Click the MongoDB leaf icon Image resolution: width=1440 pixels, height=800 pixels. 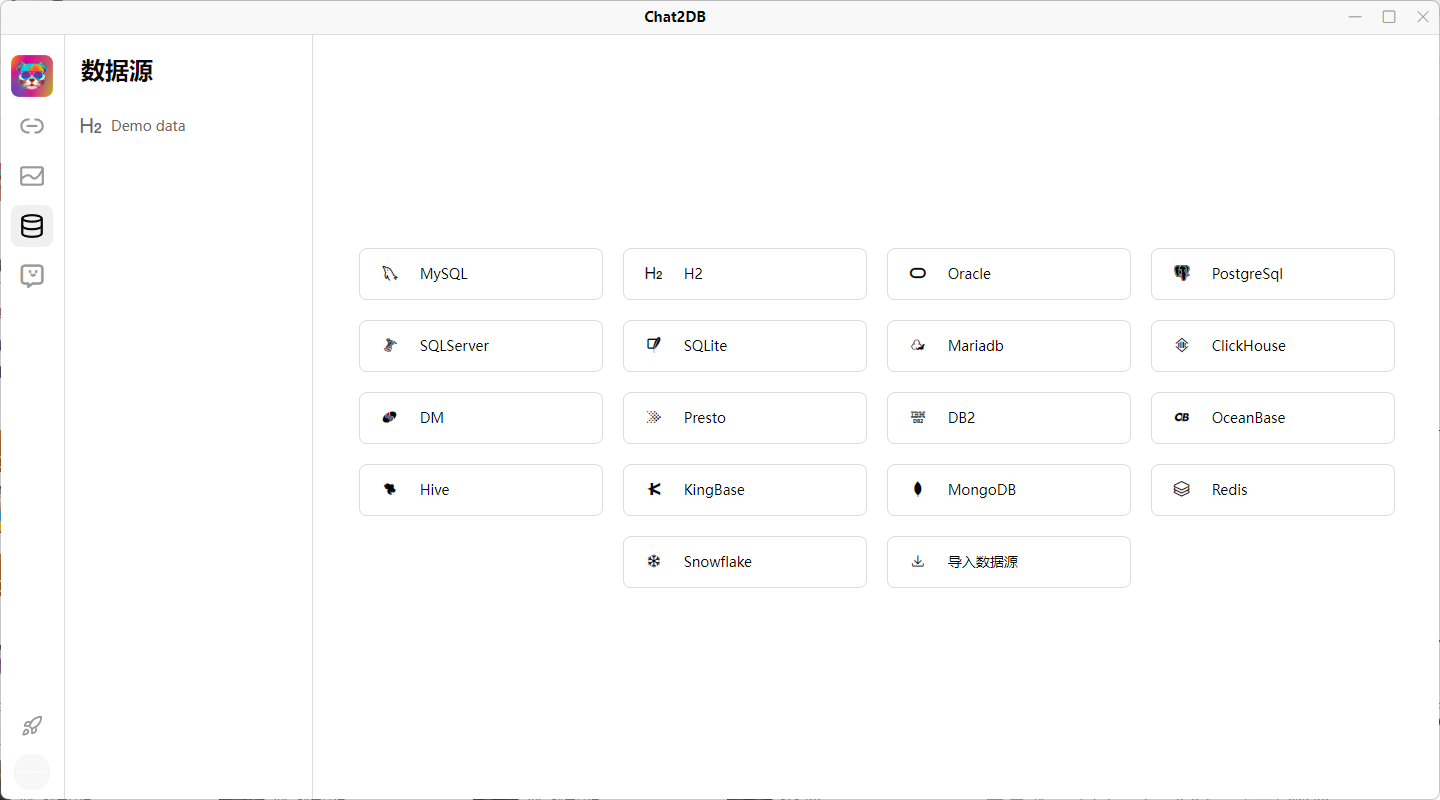[x=918, y=490]
